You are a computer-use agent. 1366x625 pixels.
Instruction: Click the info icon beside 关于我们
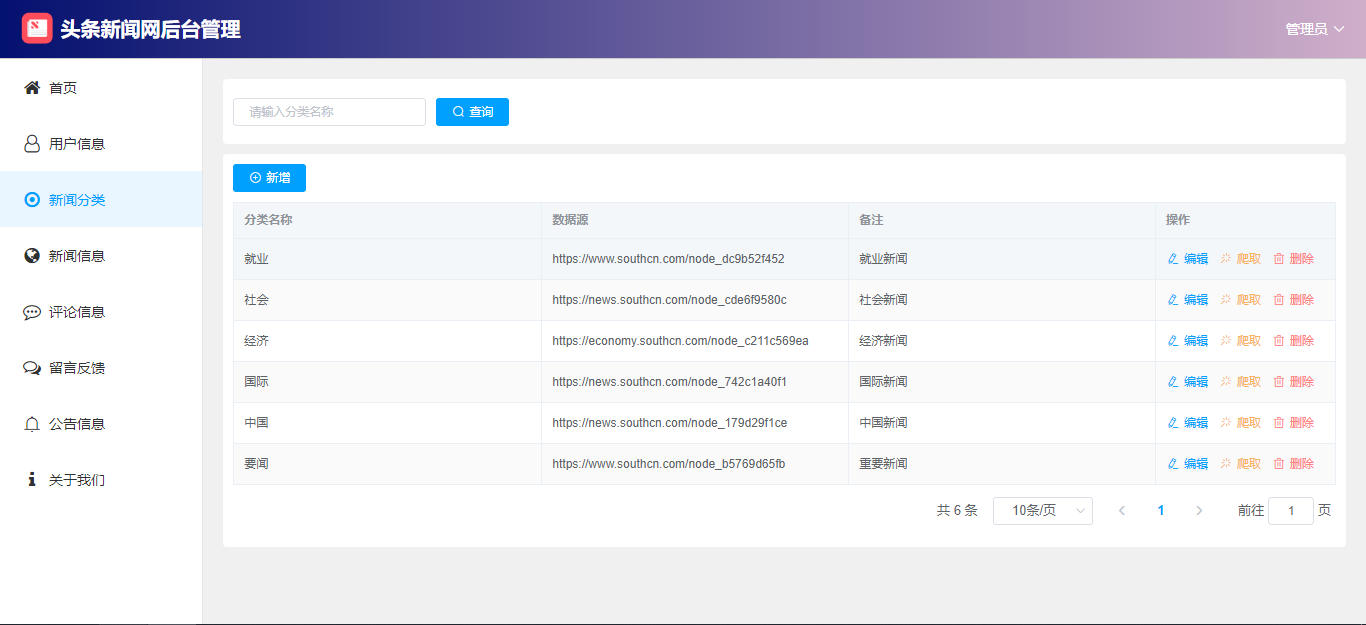point(32,480)
